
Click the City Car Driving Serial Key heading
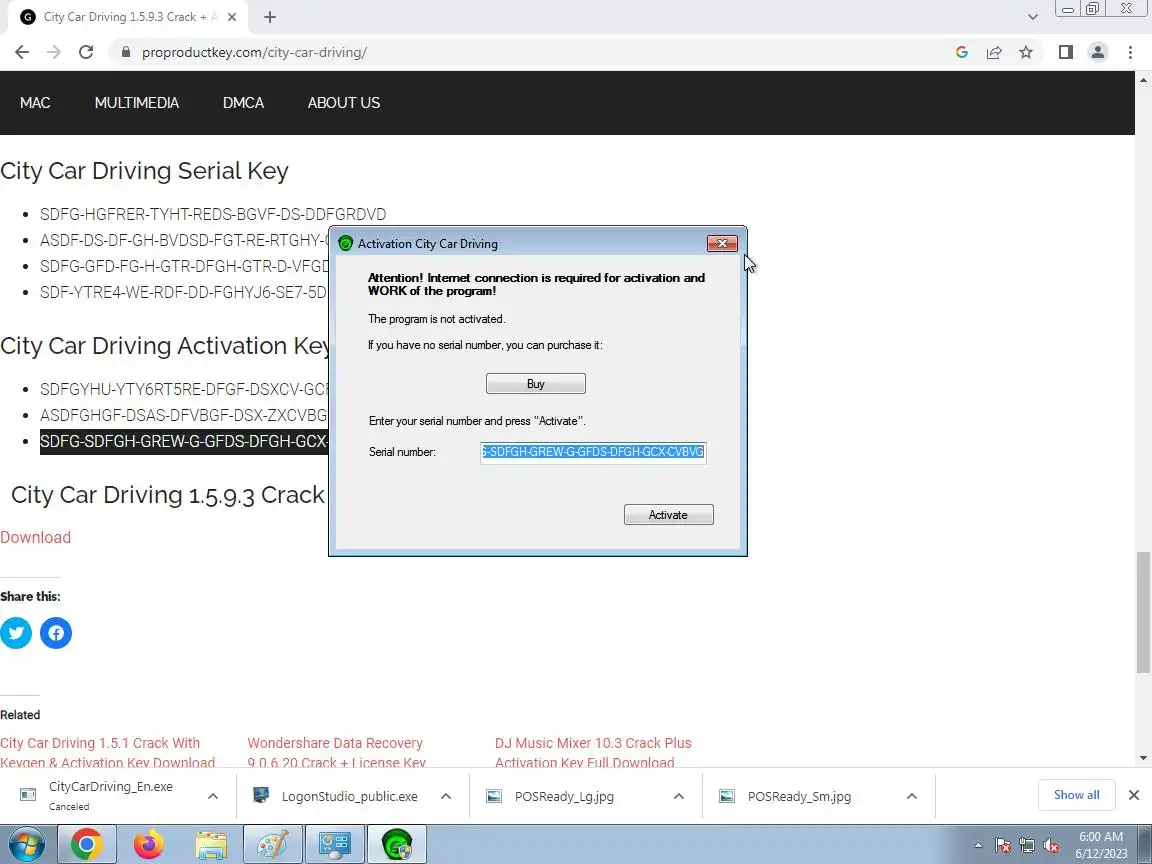(144, 170)
